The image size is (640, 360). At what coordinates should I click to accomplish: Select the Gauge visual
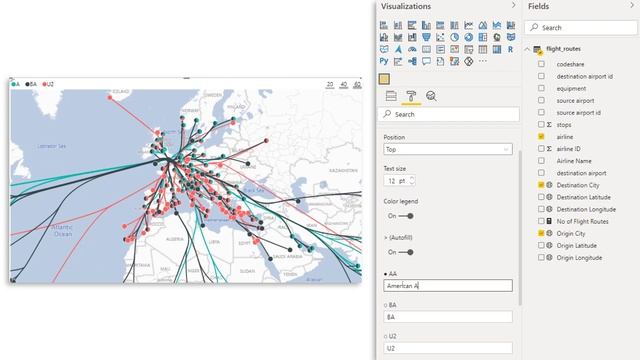click(x=412, y=49)
